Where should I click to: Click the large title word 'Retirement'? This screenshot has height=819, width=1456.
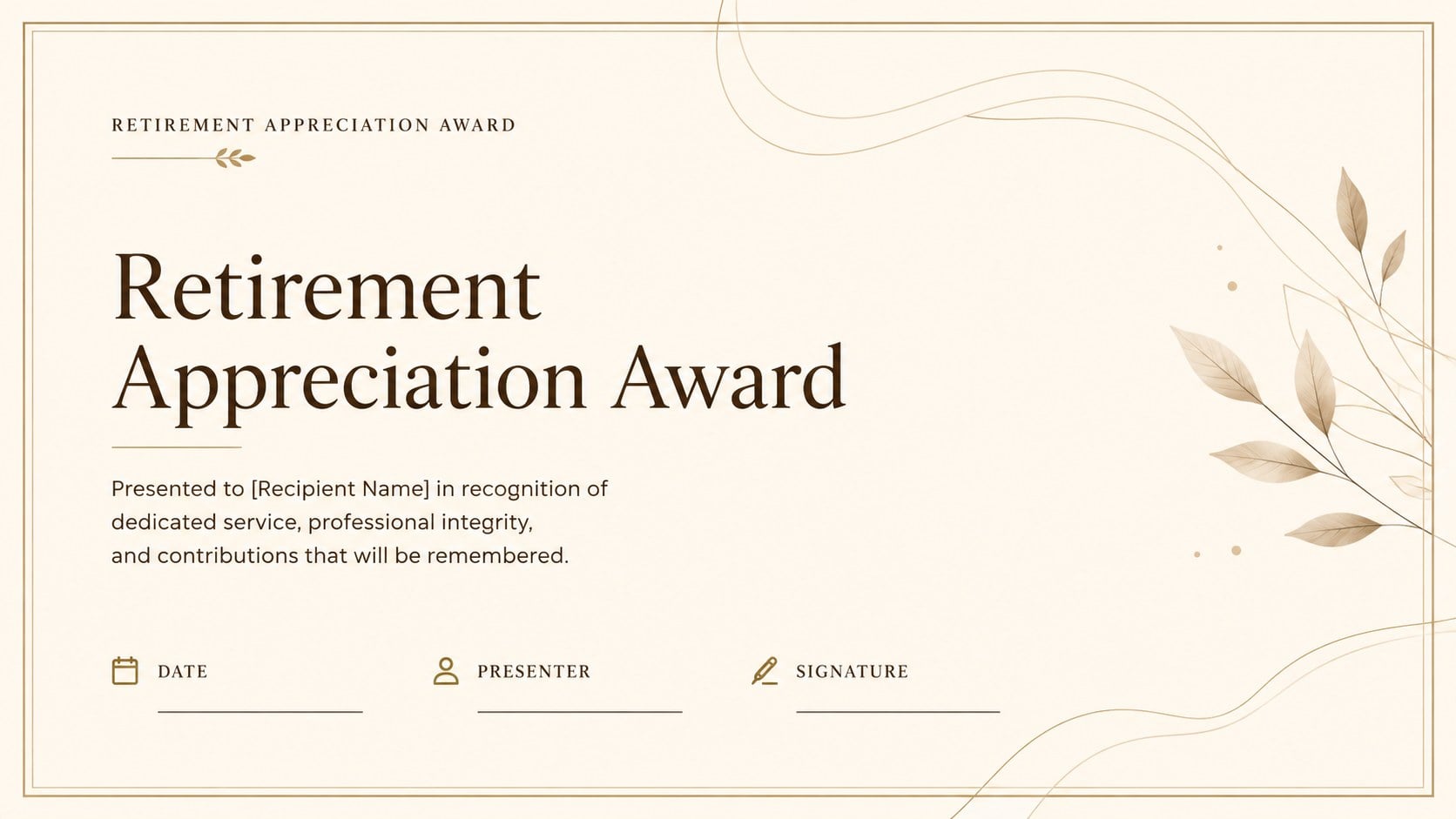click(x=327, y=287)
